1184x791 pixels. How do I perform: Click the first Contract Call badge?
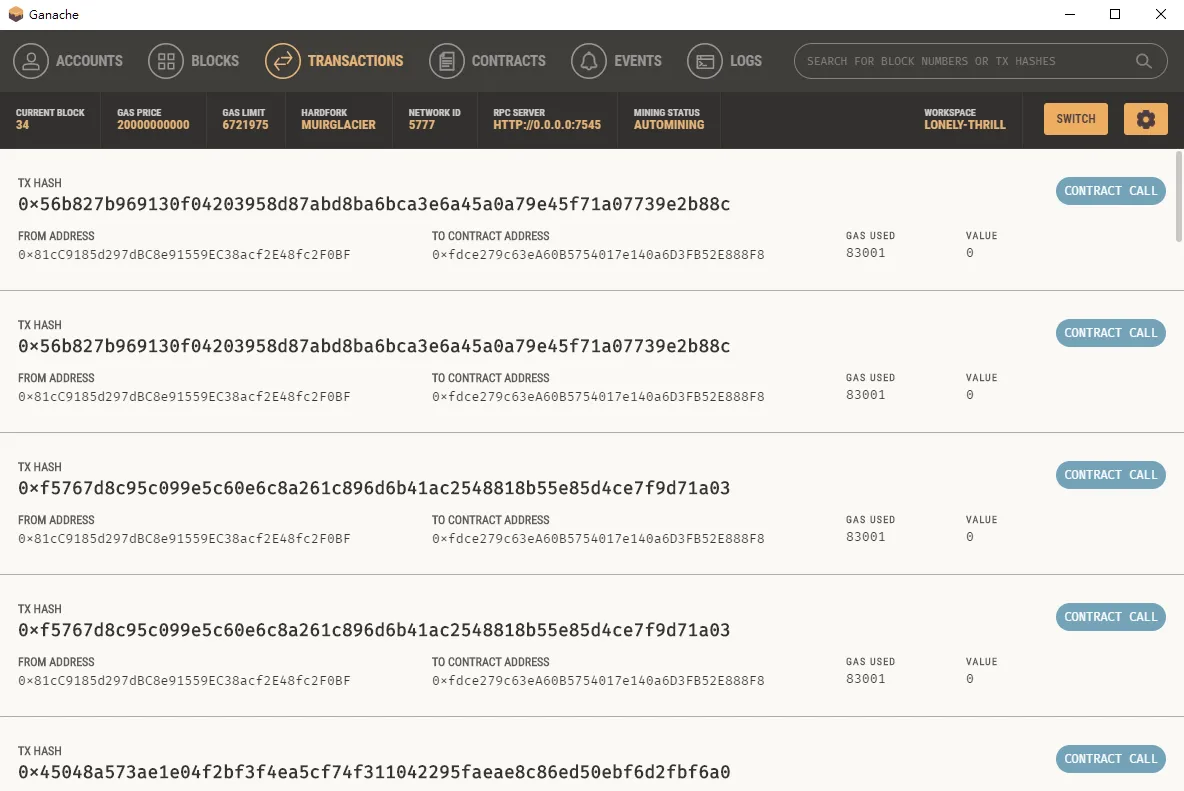pyautogui.click(x=1110, y=191)
